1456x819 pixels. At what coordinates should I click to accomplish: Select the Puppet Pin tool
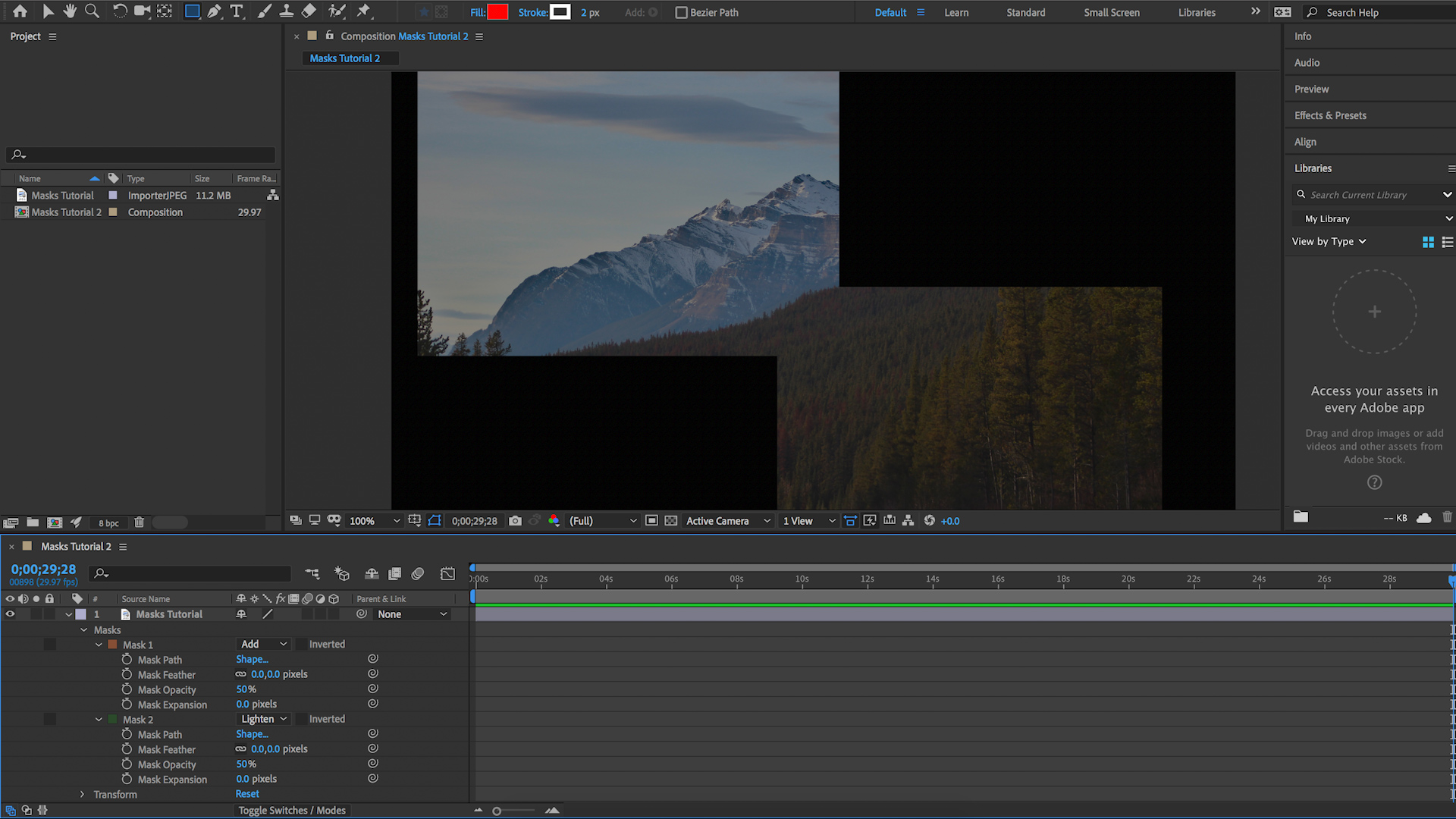pyautogui.click(x=364, y=11)
